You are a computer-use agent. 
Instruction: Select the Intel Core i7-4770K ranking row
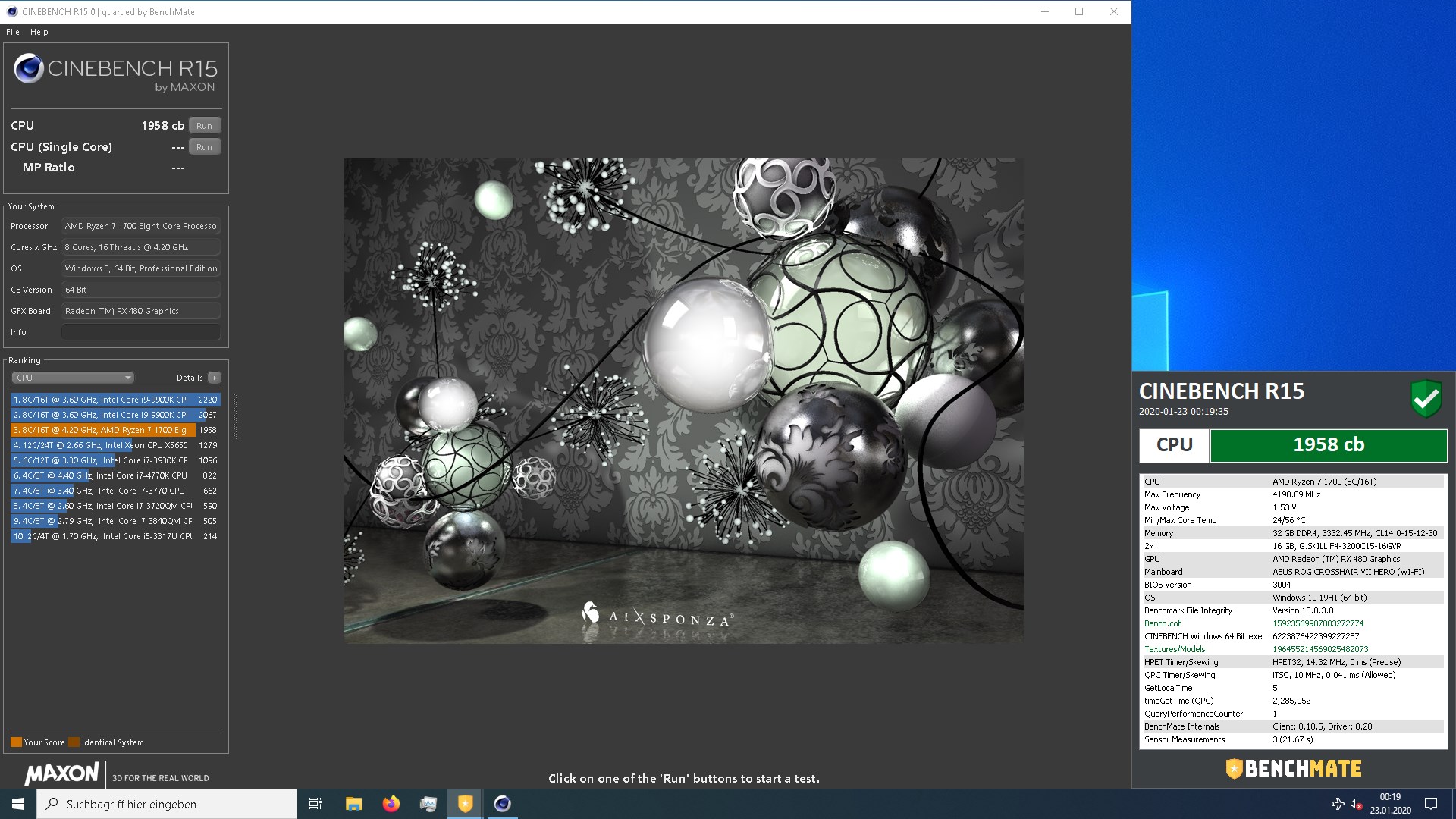pos(115,475)
